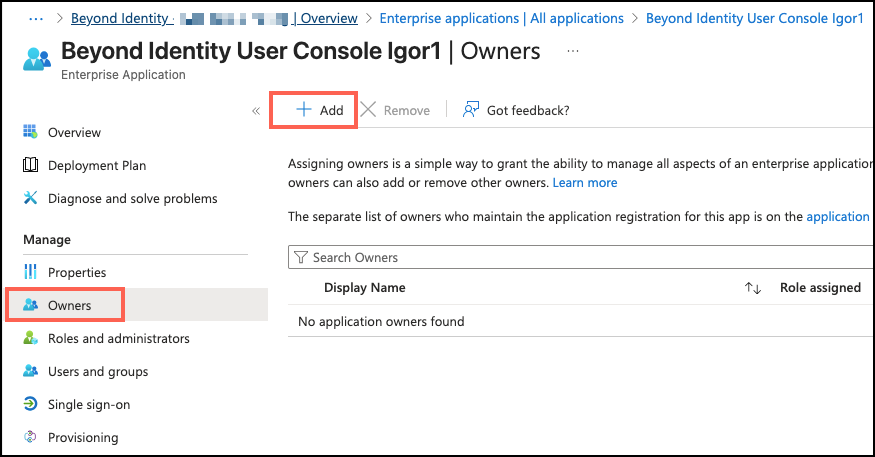Click the Properties bars icon
875x457 pixels.
30,272
